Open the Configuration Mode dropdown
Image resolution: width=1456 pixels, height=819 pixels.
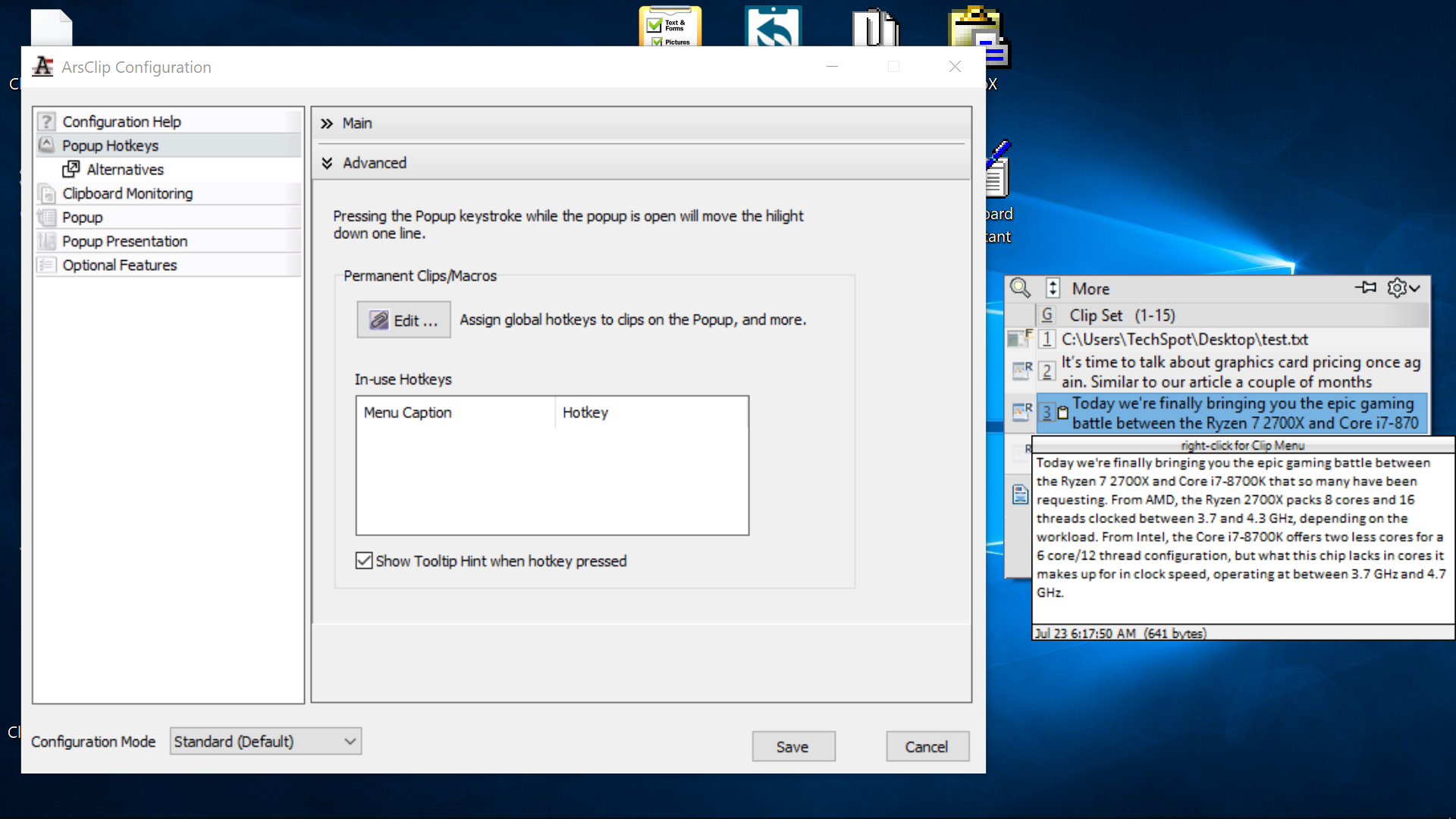click(x=265, y=742)
